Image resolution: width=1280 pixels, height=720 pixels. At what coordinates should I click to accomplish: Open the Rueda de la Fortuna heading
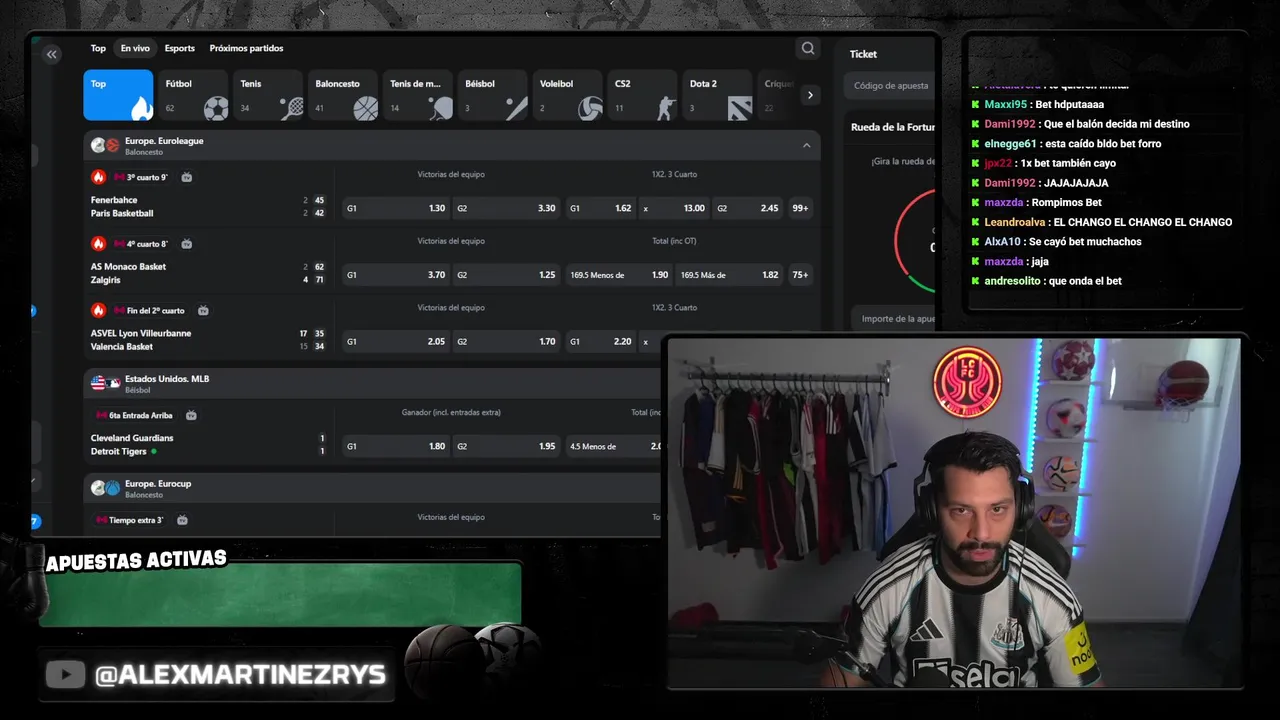892,127
